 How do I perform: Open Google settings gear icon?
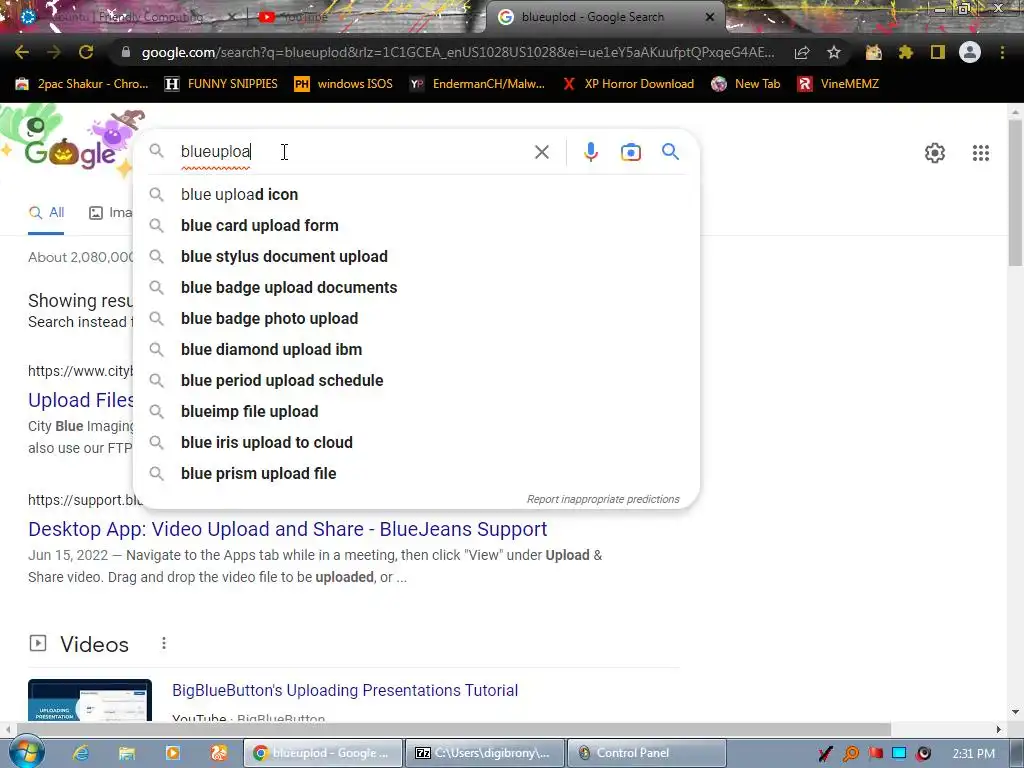tap(935, 153)
